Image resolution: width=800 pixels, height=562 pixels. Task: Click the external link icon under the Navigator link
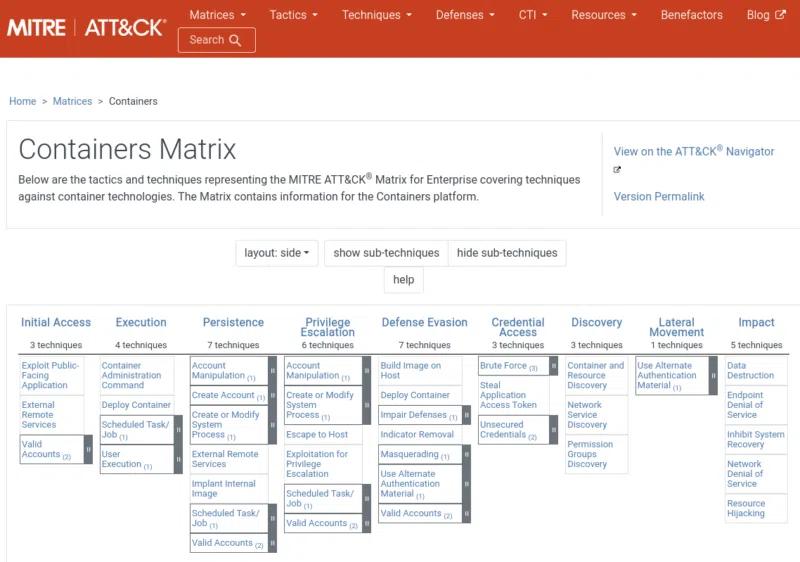[617, 170]
